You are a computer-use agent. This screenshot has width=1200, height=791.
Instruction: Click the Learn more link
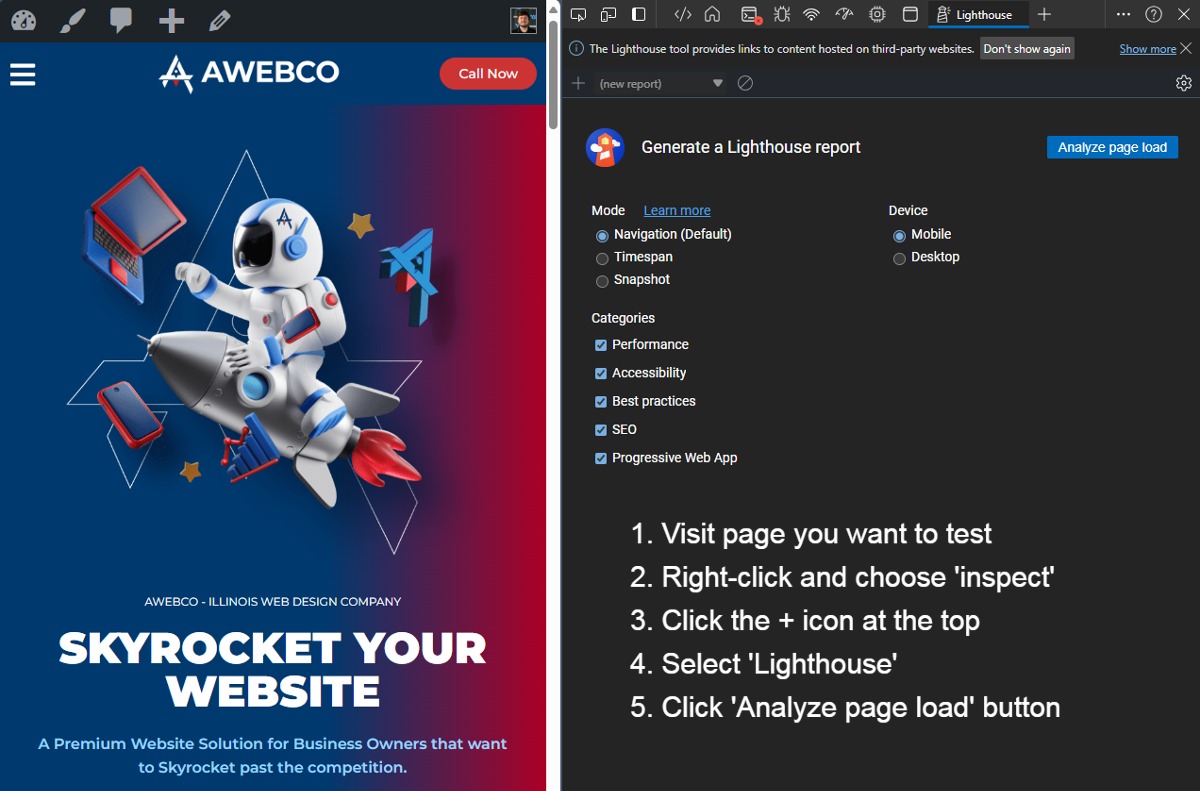coord(677,210)
